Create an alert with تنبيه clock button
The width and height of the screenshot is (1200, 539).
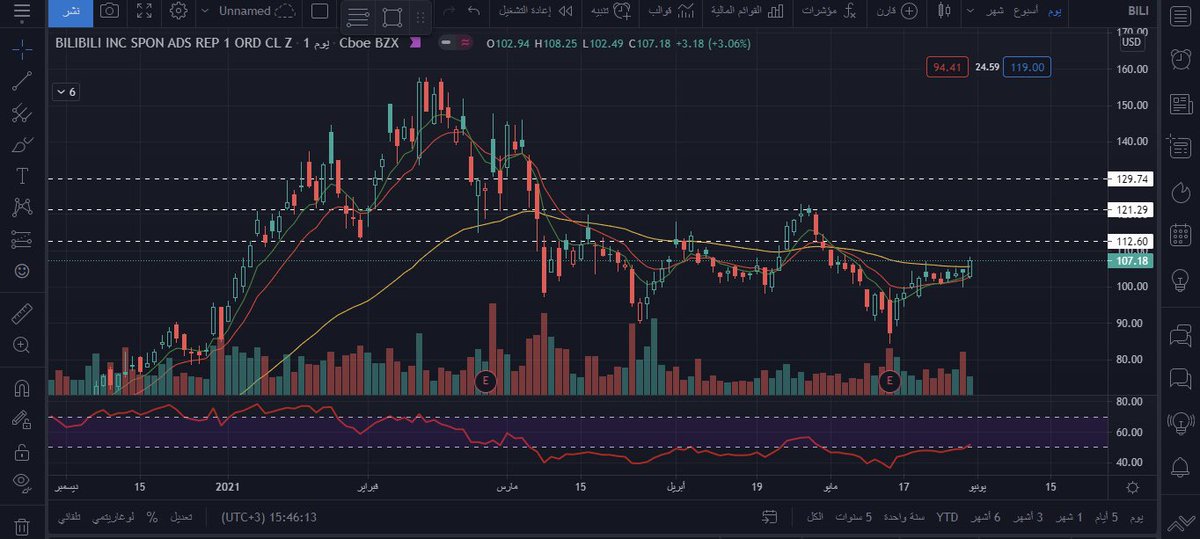(x=610, y=11)
